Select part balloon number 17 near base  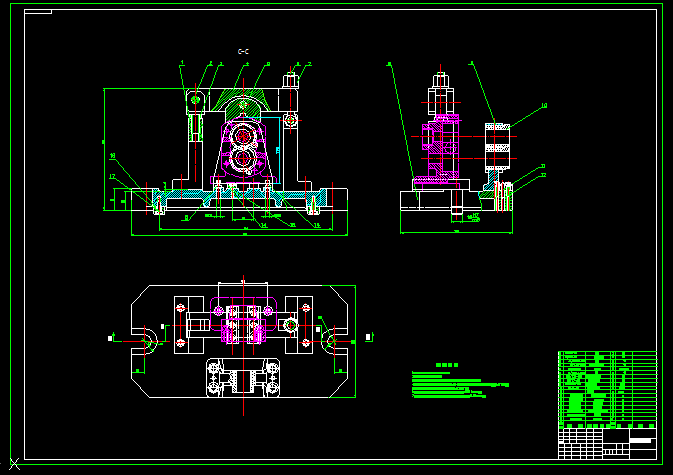pyautogui.click(x=112, y=176)
